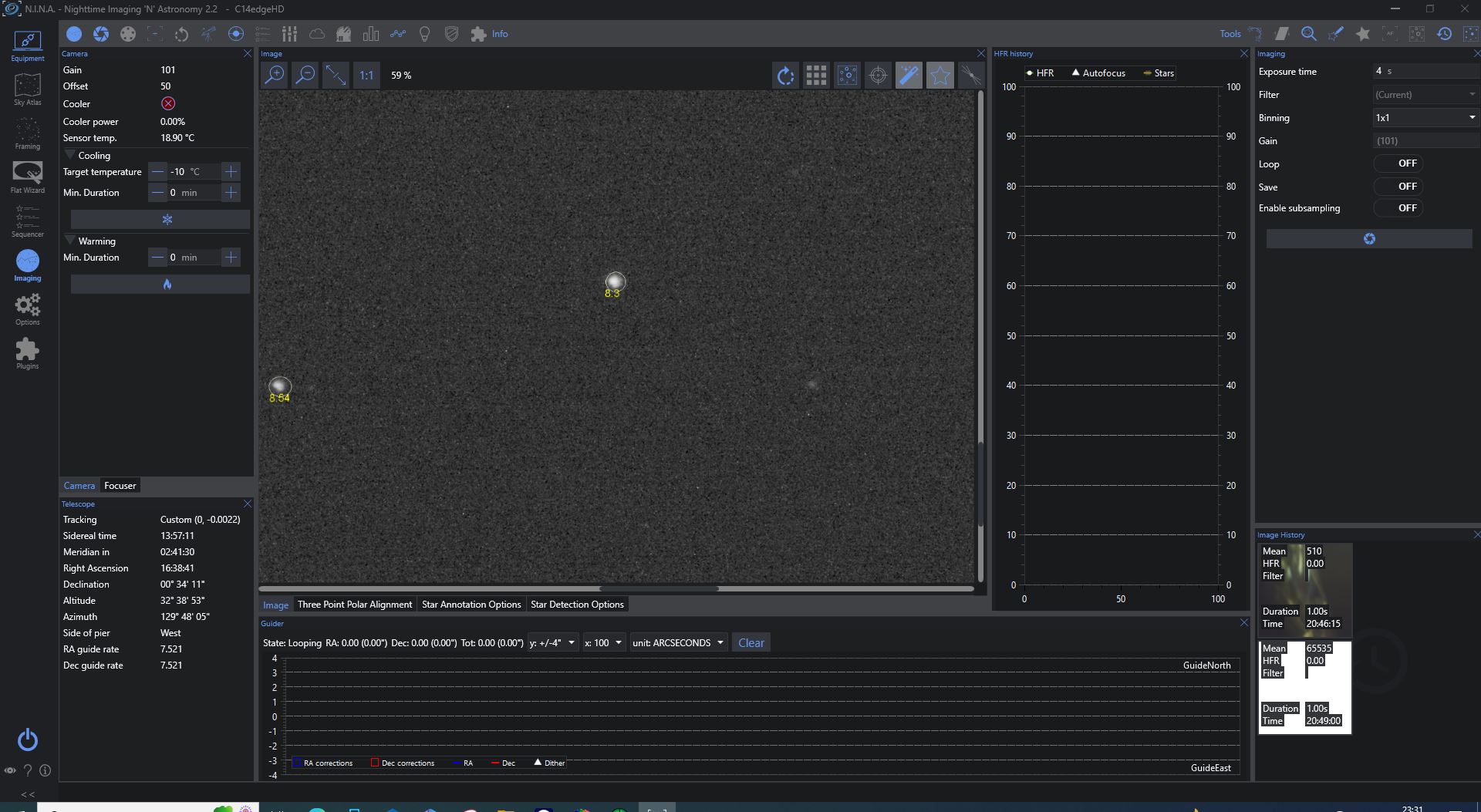1481x812 pixels.
Task: Open the Filter selection dropdown
Action: [1424, 94]
